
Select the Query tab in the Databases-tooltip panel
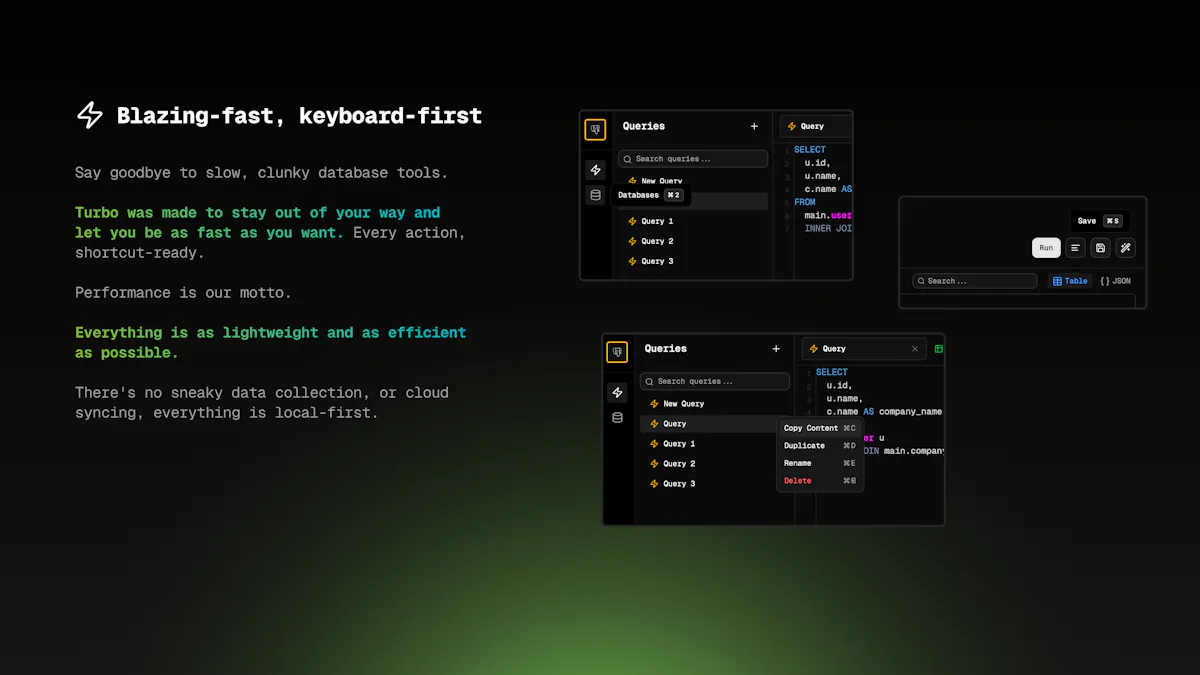pyautogui.click(x=815, y=126)
